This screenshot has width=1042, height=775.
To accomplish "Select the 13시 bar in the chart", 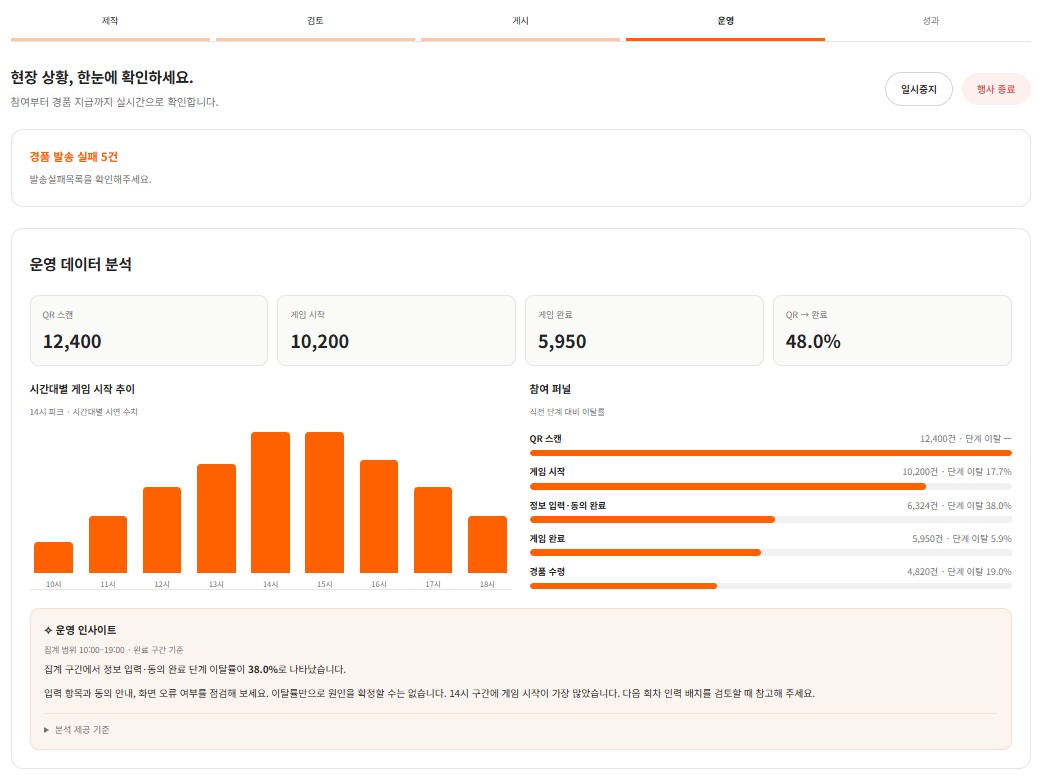I will (x=216, y=518).
